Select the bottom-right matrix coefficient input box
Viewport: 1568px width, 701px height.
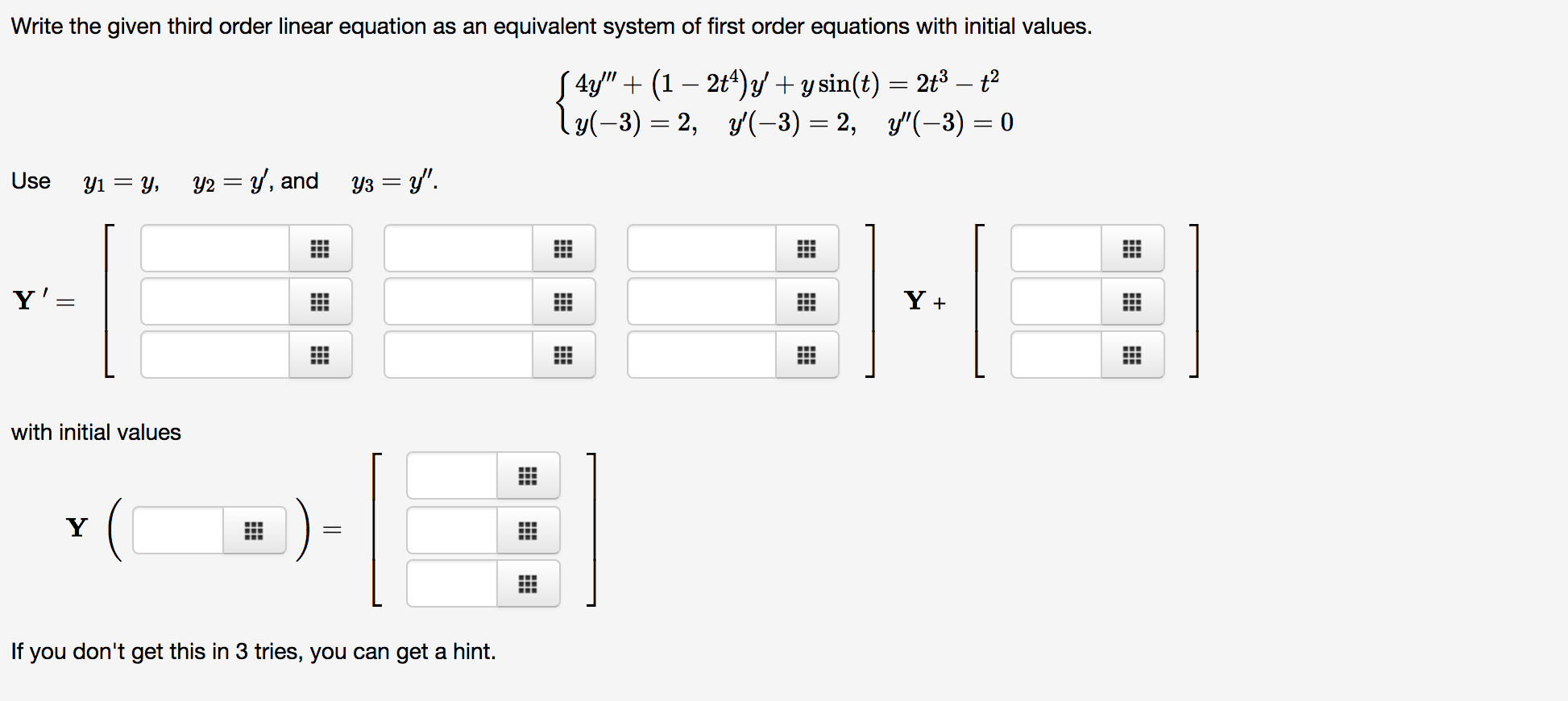[x=701, y=355]
